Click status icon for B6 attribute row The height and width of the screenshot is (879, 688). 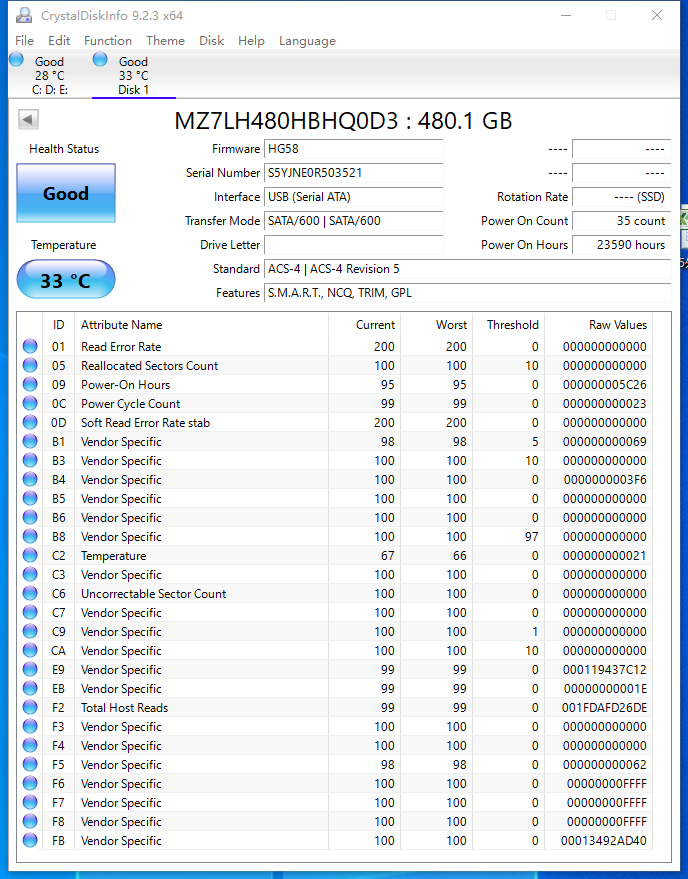coord(30,518)
